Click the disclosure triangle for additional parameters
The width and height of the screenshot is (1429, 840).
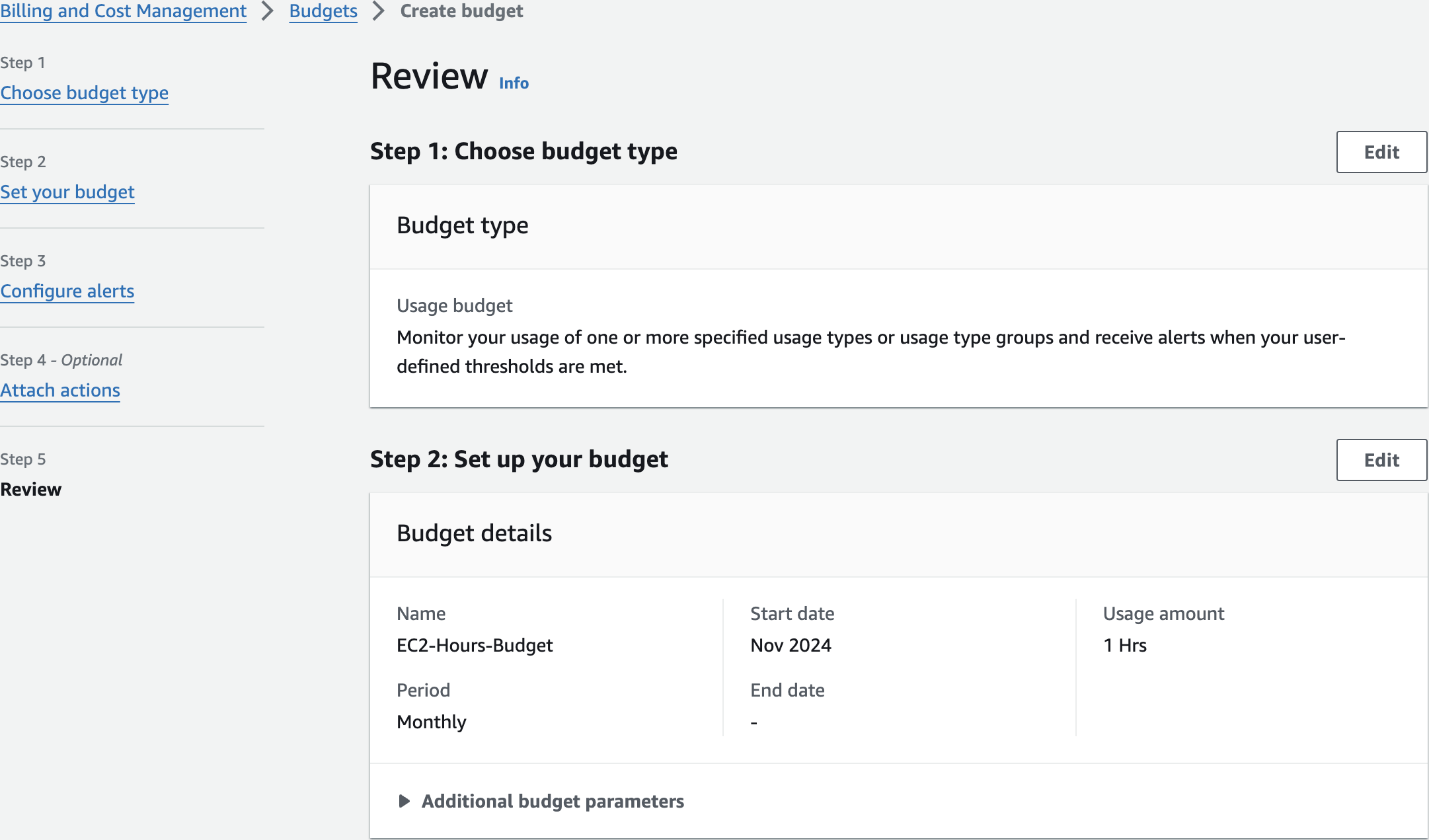tap(405, 802)
